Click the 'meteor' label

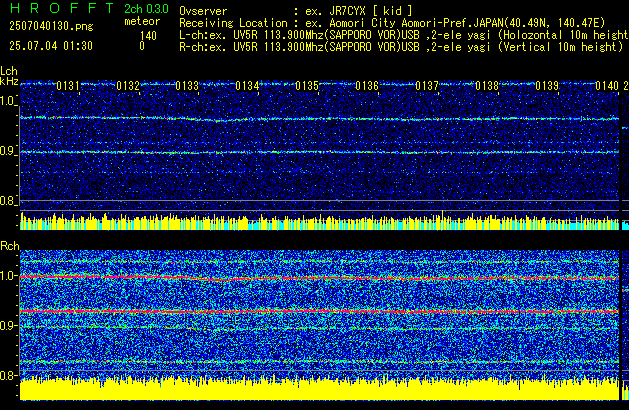click(x=142, y=21)
